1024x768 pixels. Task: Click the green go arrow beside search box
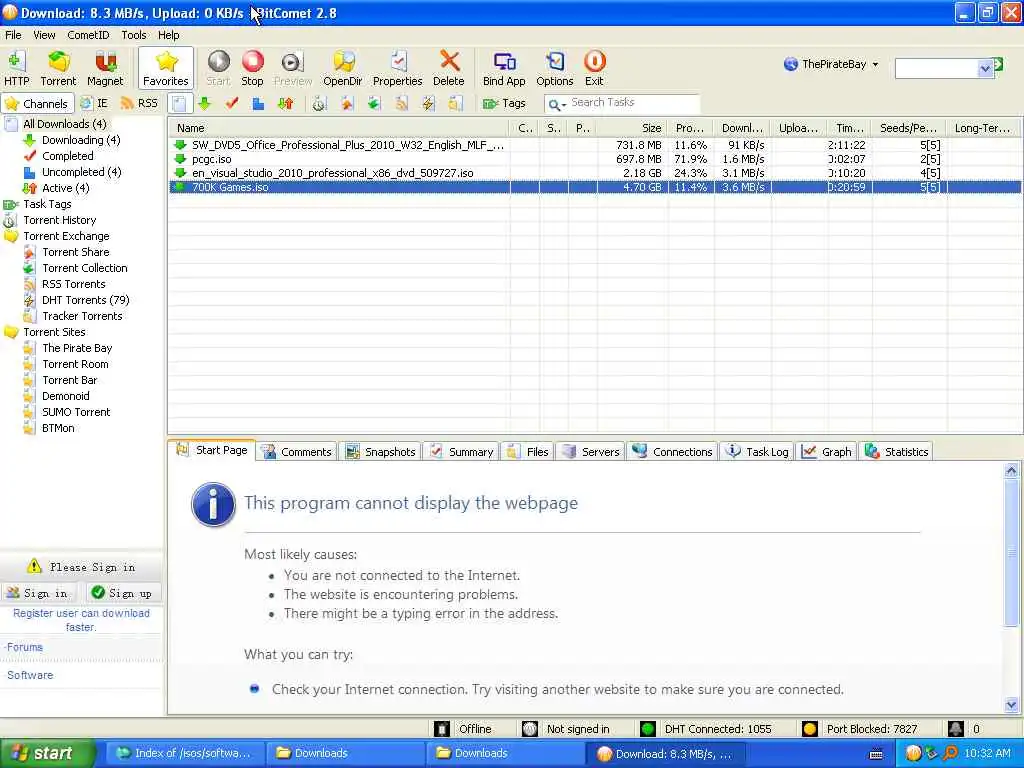point(999,64)
